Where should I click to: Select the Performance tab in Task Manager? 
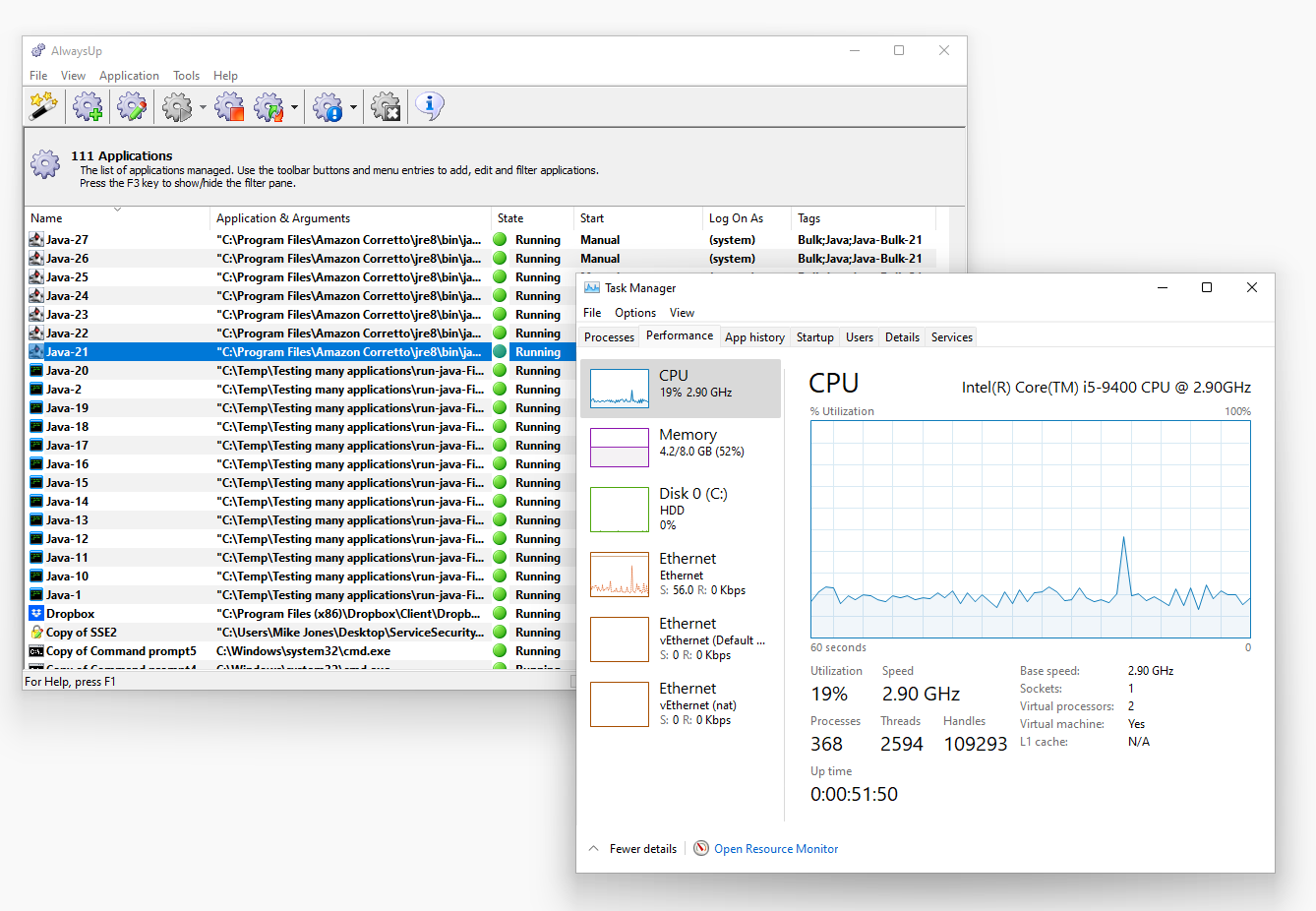[680, 335]
